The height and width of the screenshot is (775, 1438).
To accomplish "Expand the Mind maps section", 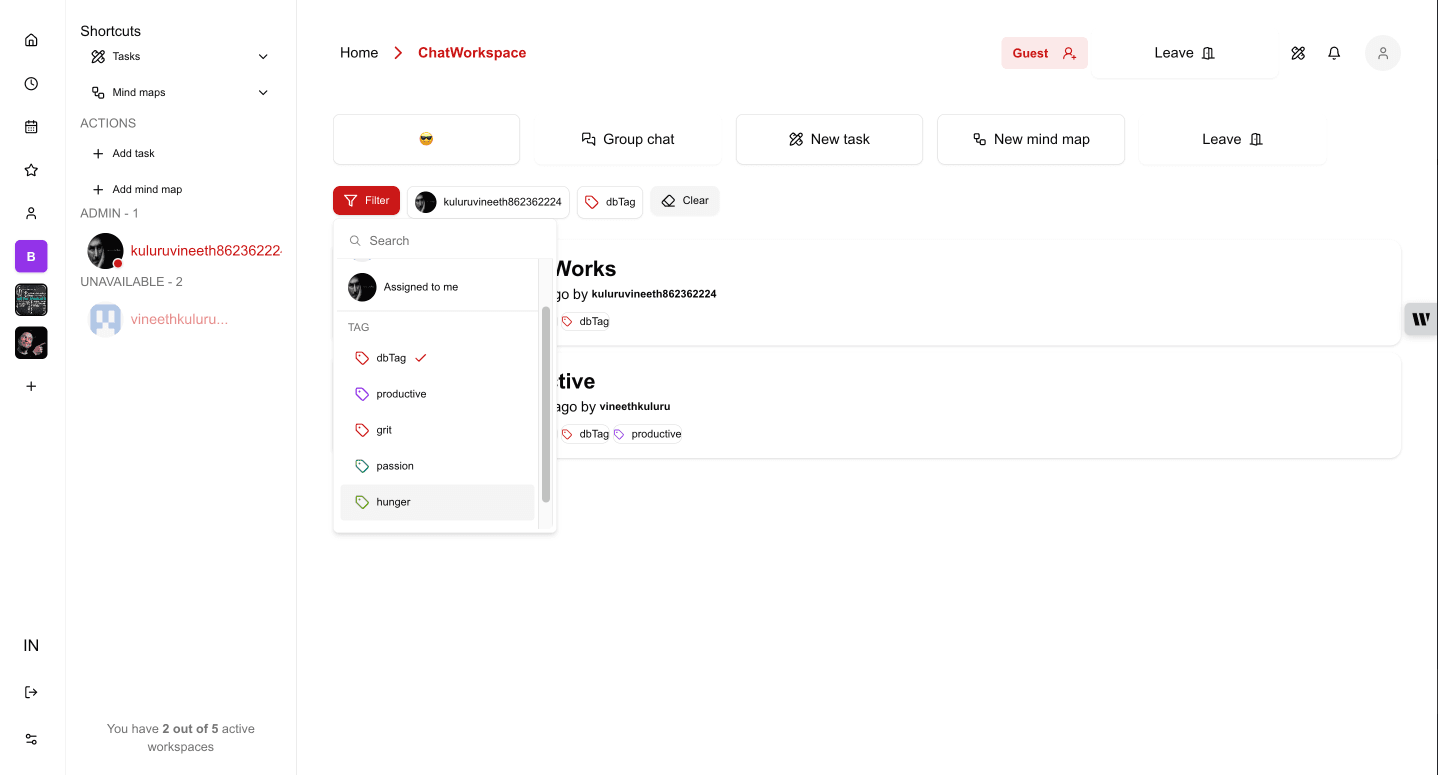I will [262, 92].
